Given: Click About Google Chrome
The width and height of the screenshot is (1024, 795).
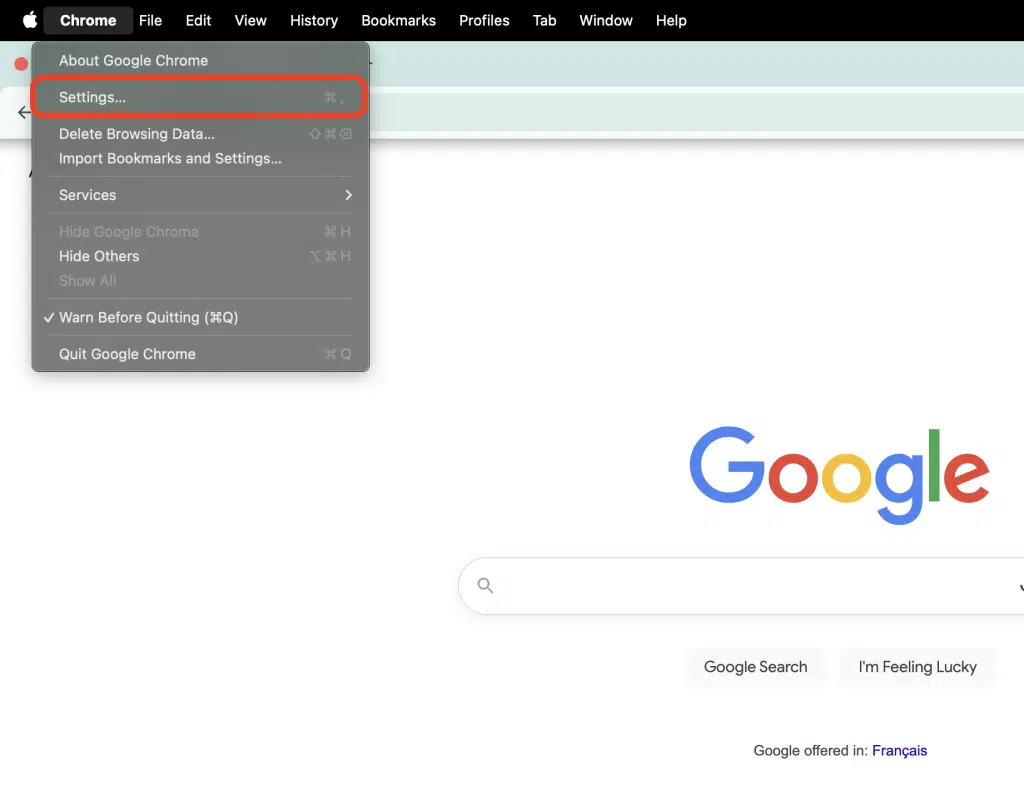Looking at the screenshot, I should tap(133, 61).
